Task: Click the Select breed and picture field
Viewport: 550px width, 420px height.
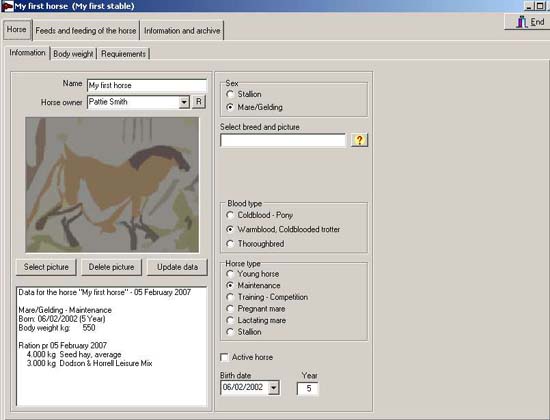Action: (283, 140)
